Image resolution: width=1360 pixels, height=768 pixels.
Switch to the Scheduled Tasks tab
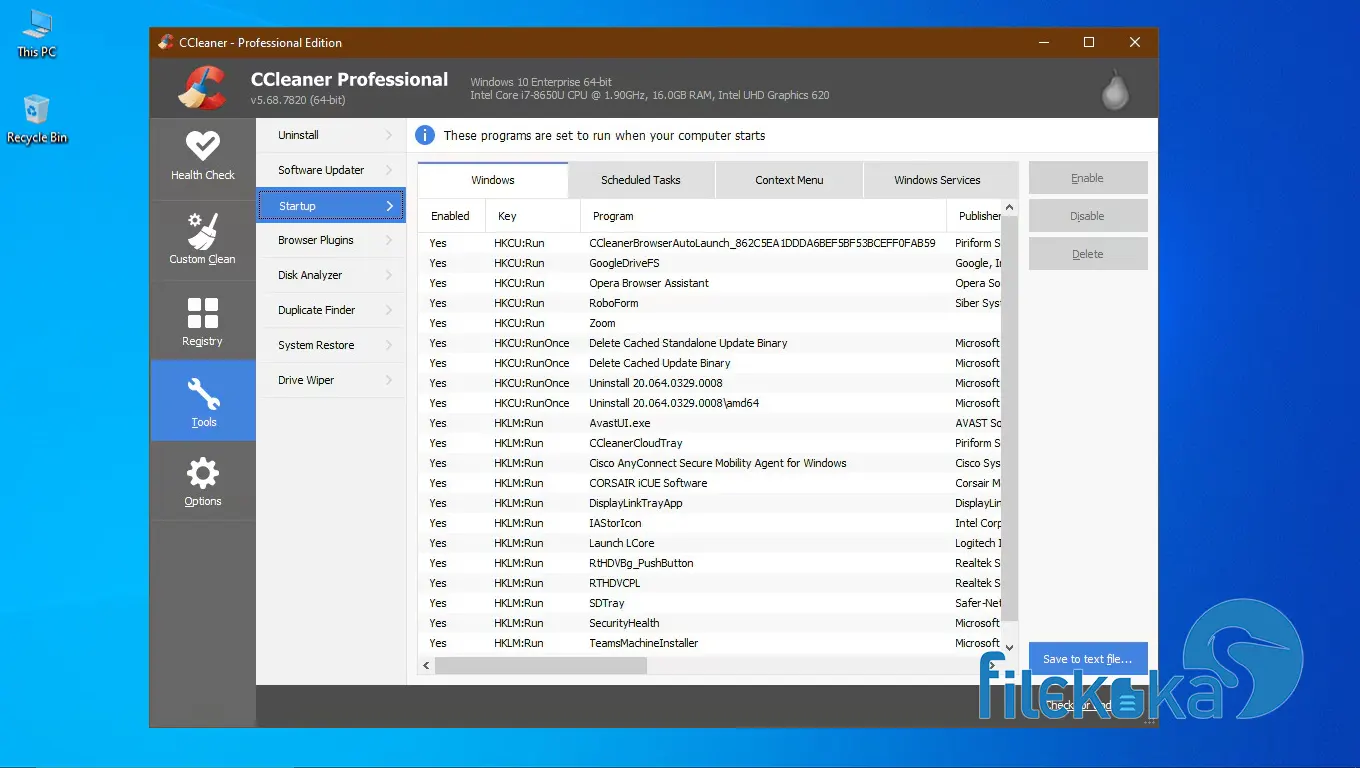(641, 180)
